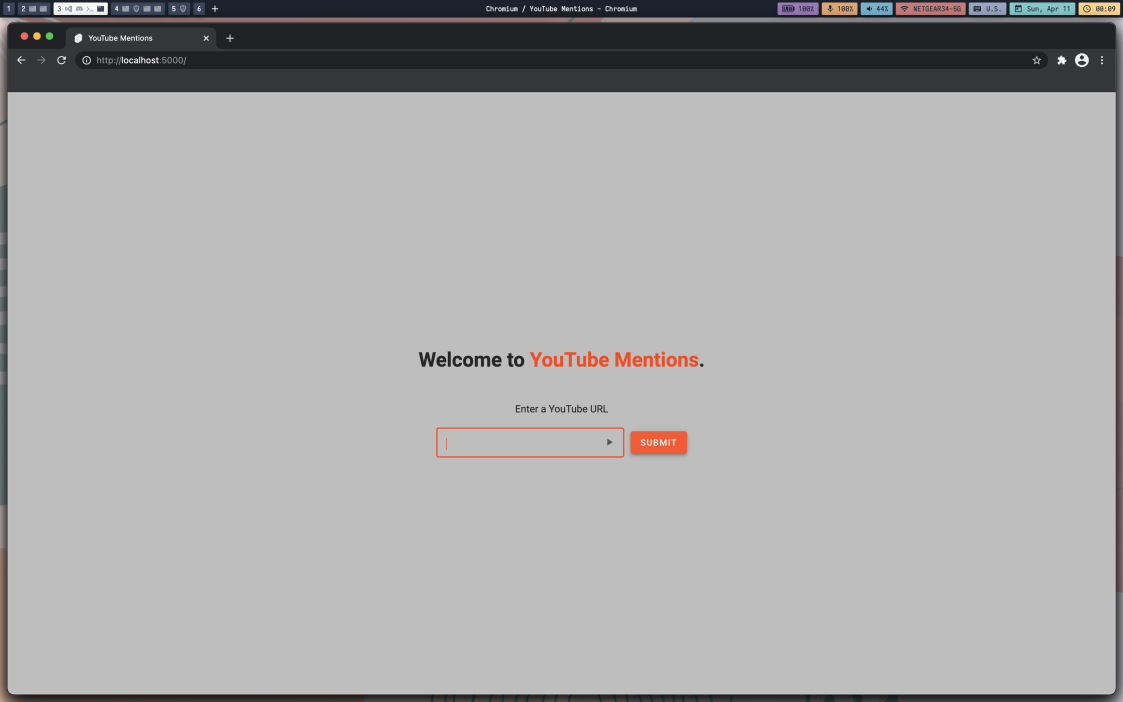This screenshot has width=1123, height=702.
Task: Open the Extensions puzzle icon
Action: point(1061,60)
